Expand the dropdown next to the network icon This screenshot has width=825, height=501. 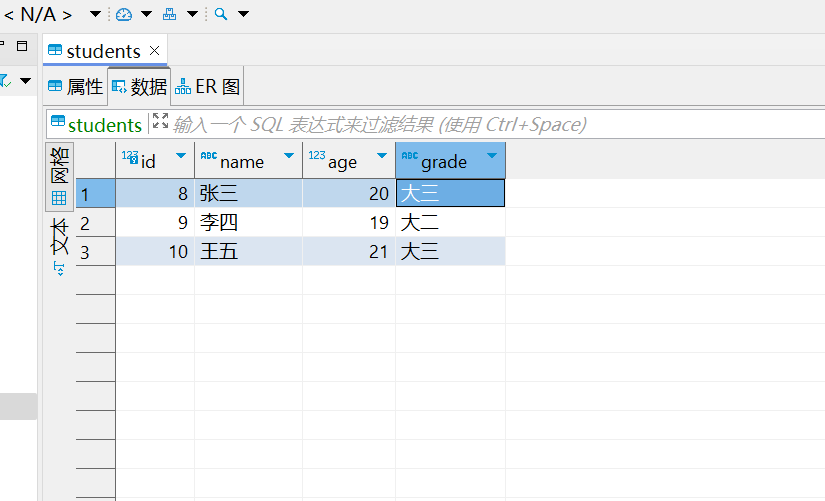click(193, 14)
